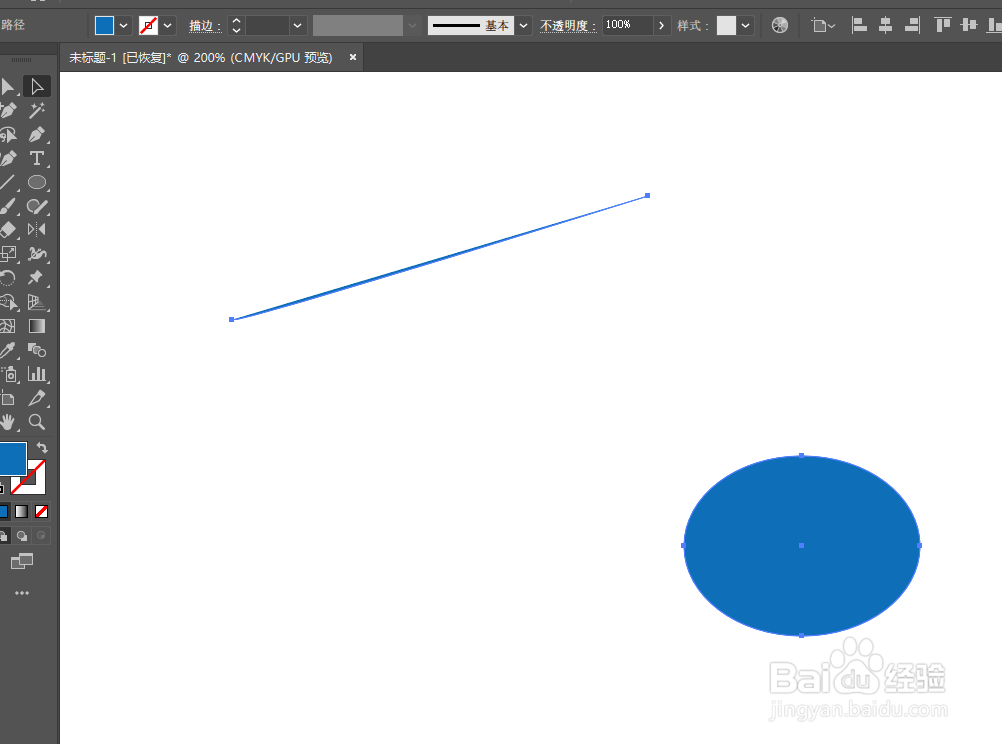Expand stroke color dropdown in control bar
Screen dimensions: 1002x744
click(x=168, y=26)
